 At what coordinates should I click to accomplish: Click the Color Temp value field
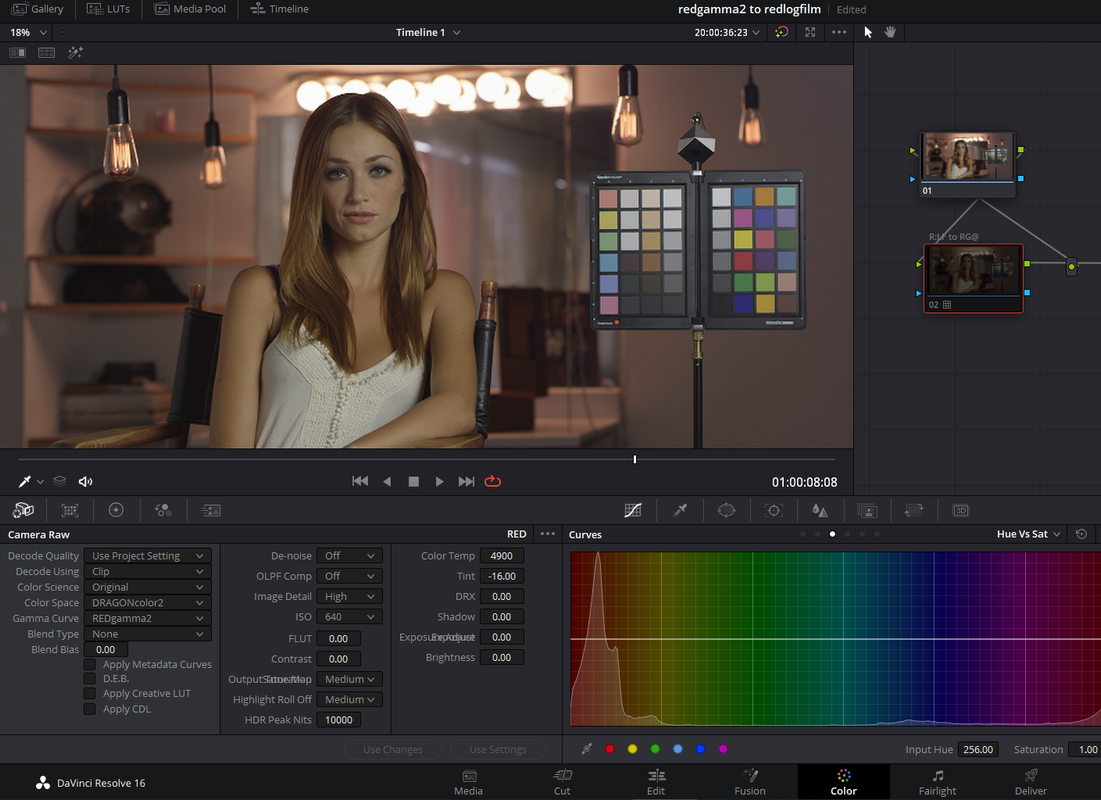[501, 556]
